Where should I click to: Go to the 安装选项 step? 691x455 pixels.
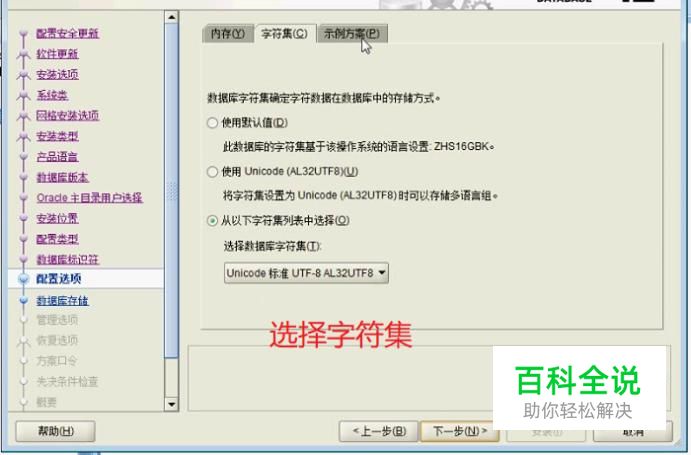(57, 75)
